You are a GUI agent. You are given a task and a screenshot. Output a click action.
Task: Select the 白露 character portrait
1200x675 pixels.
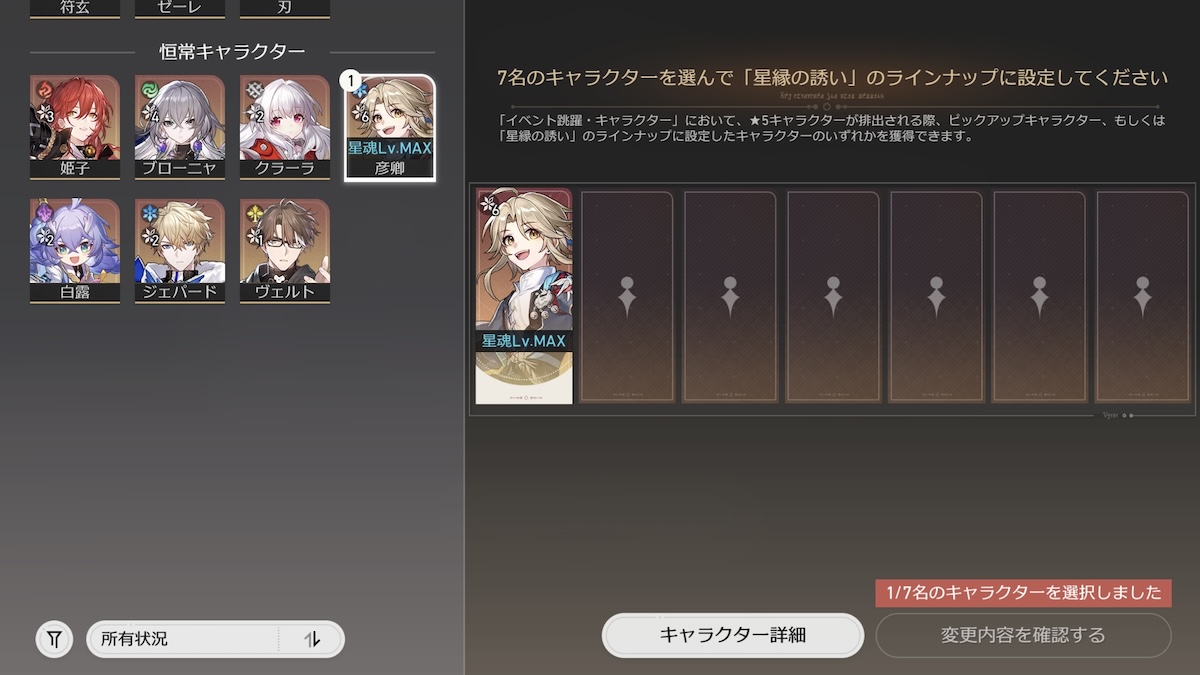75,251
